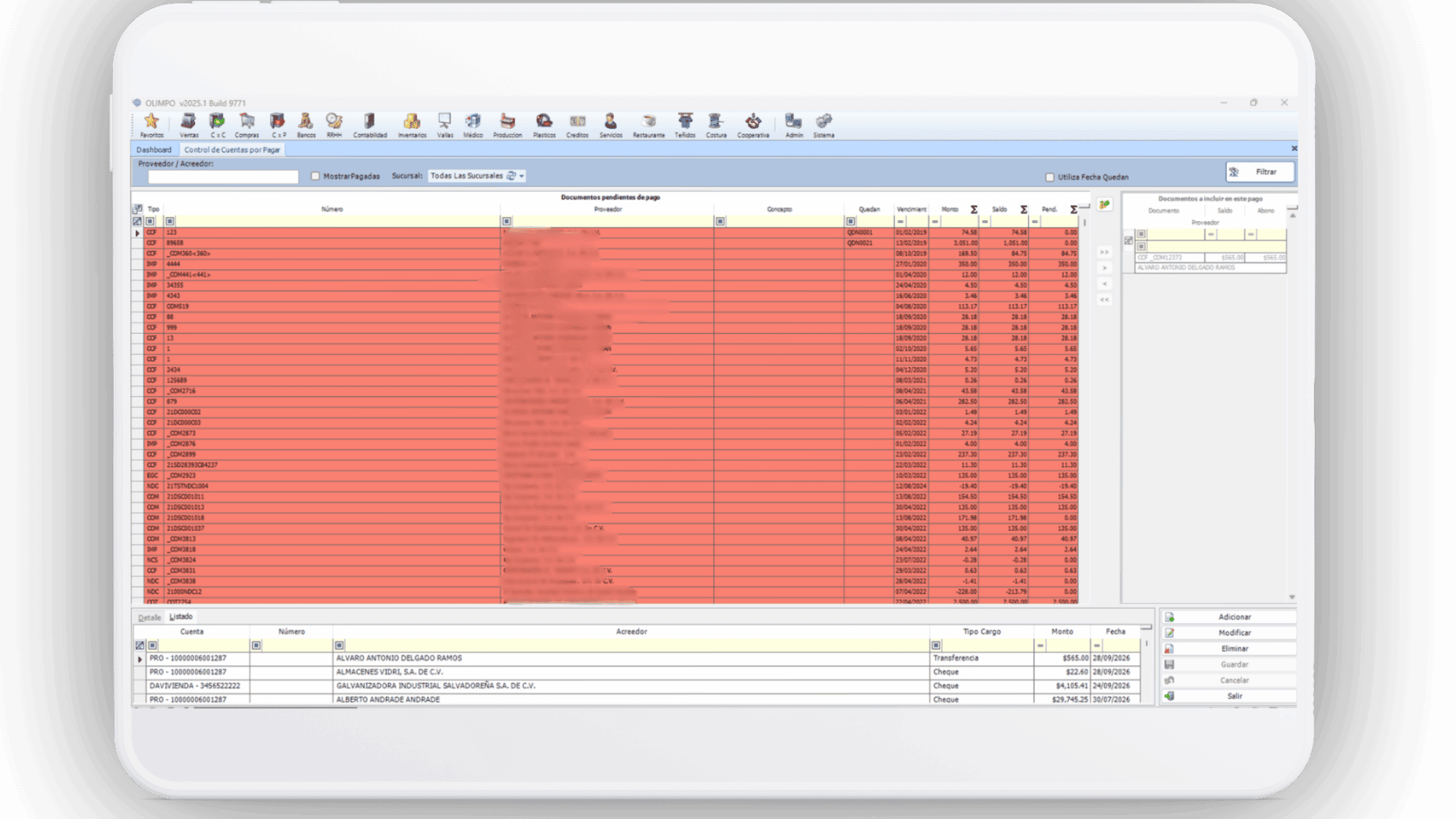This screenshot has width=1456, height=819.
Task: Open the C x C module
Action: coord(218,124)
